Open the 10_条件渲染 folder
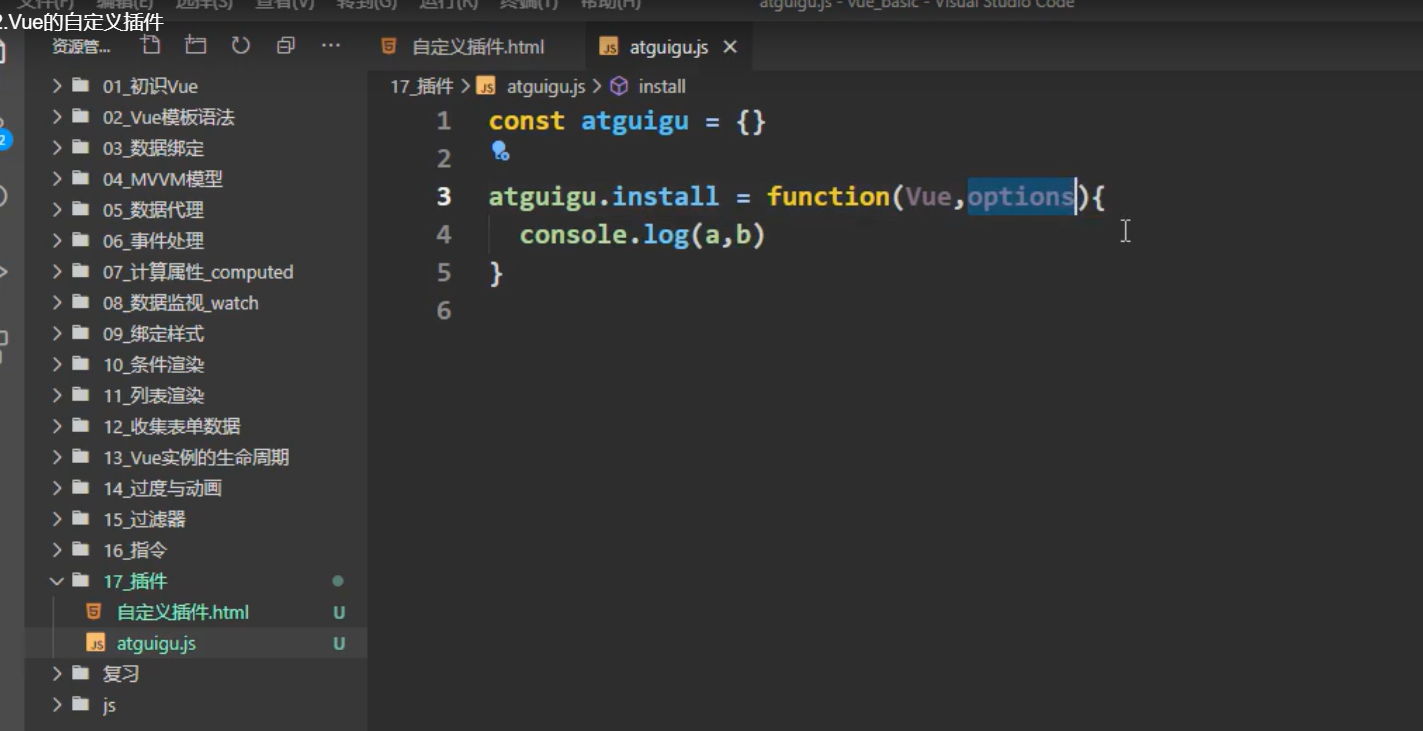The image size is (1423, 731). 196,365
